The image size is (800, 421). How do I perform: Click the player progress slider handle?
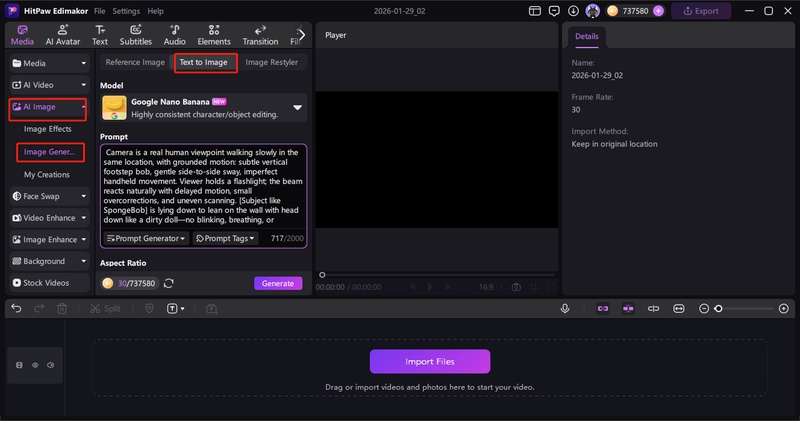322,275
